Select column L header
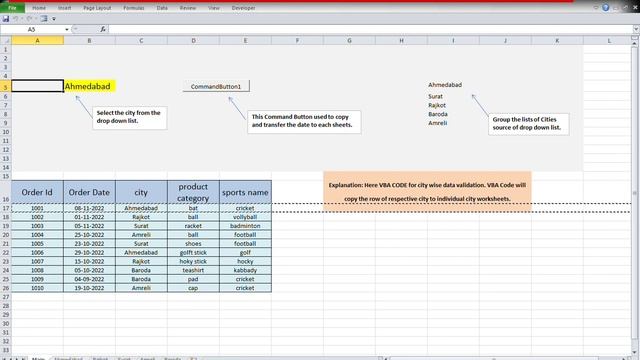 coord(609,40)
